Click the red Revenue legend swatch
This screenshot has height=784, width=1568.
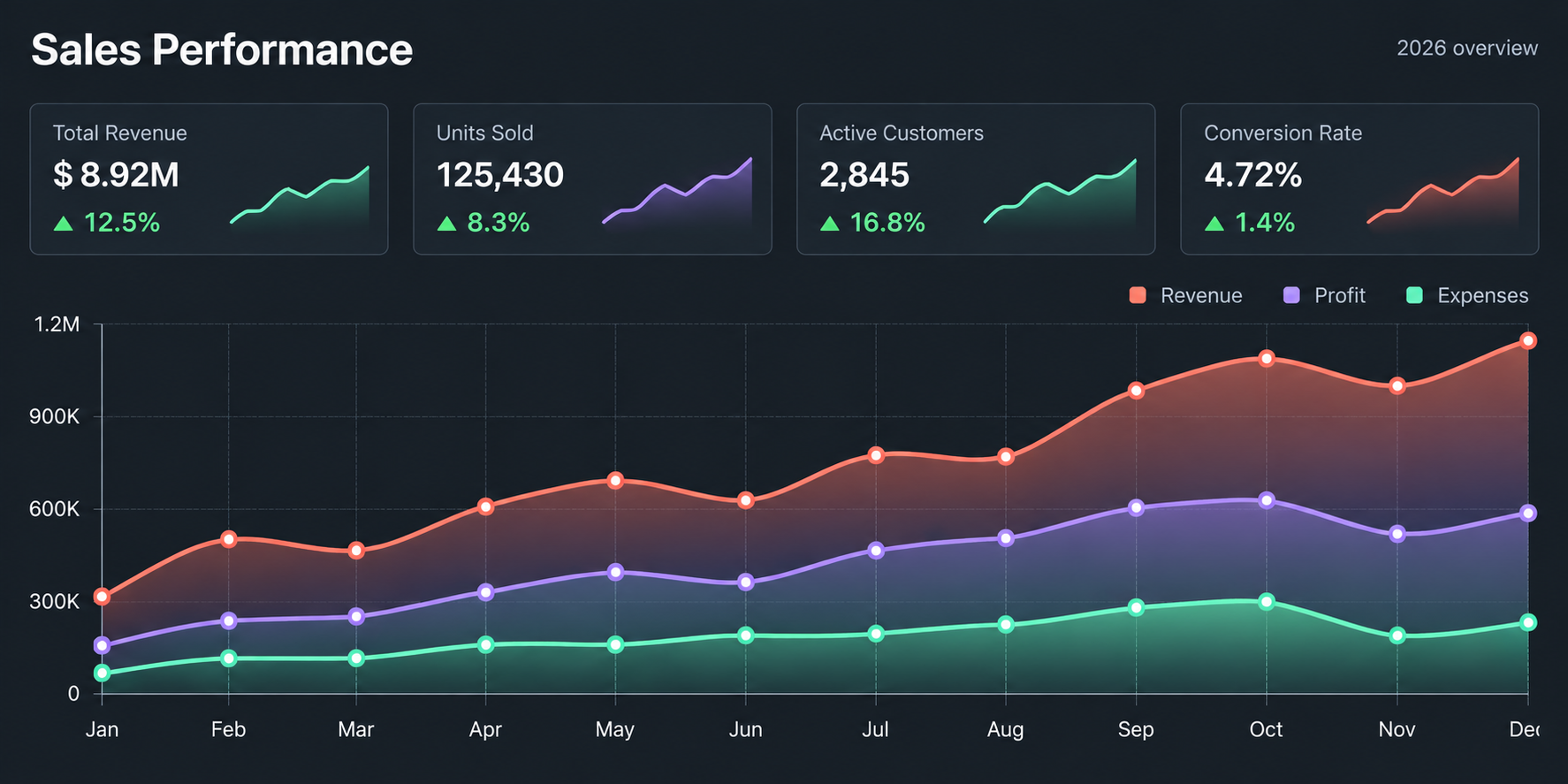click(1138, 295)
